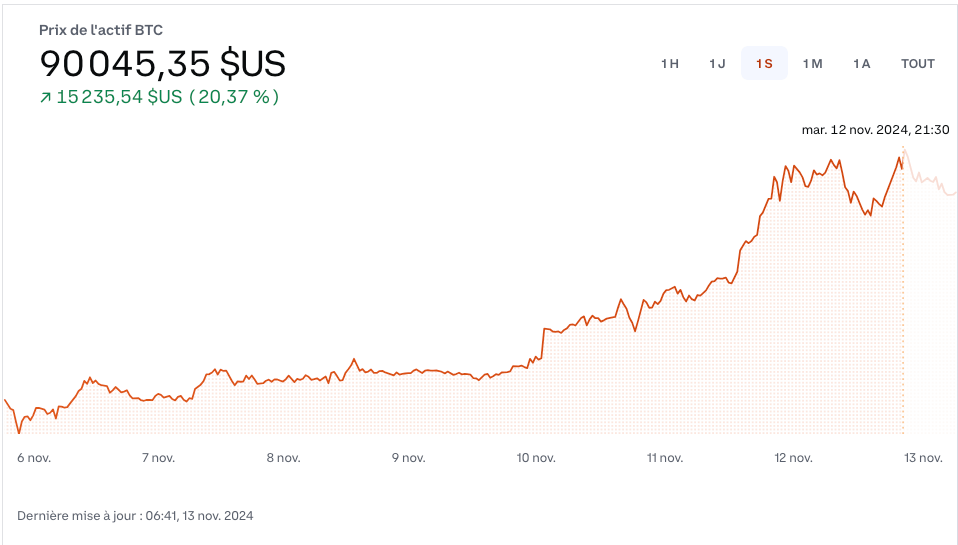
Task: Select the active 1S range tab
Action: pyautogui.click(x=764, y=64)
